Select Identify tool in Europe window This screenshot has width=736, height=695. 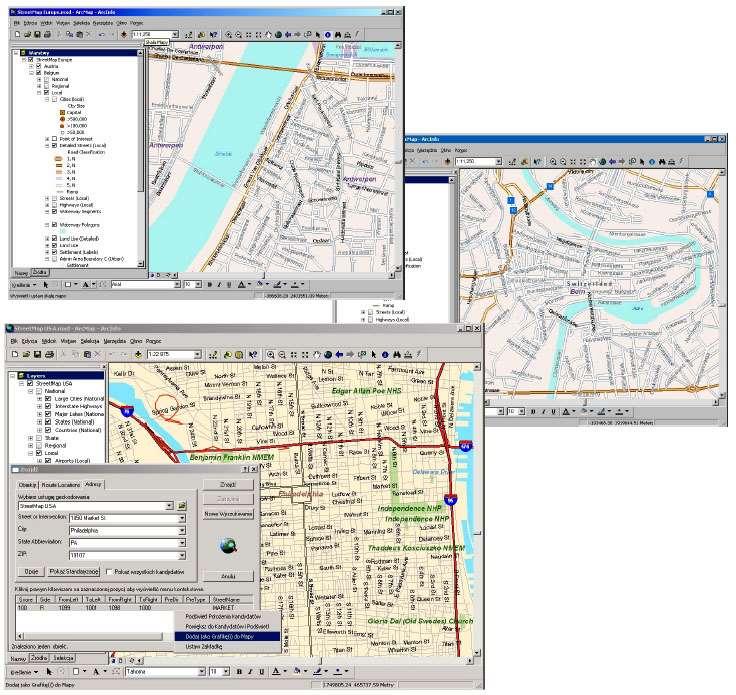[328, 35]
